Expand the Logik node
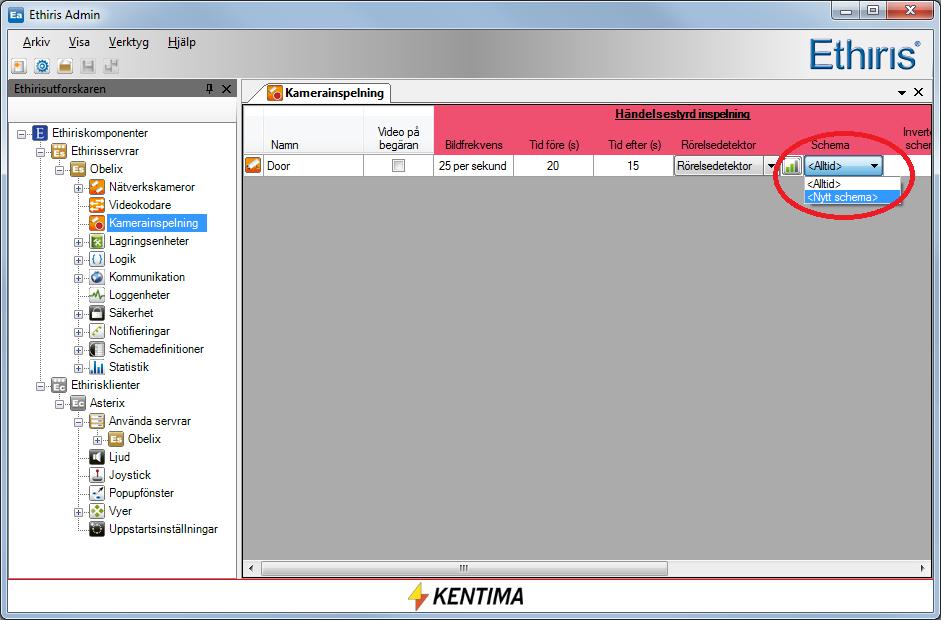 point(79,260)
